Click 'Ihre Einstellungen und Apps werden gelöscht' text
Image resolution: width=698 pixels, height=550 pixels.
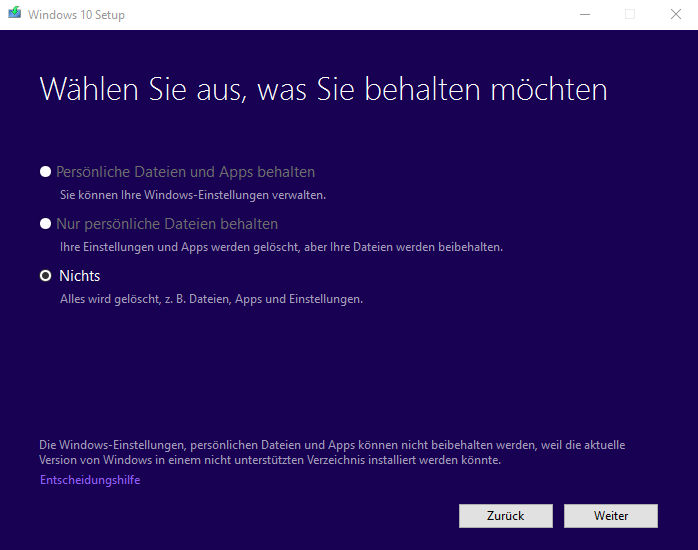(x=281, y=247)
